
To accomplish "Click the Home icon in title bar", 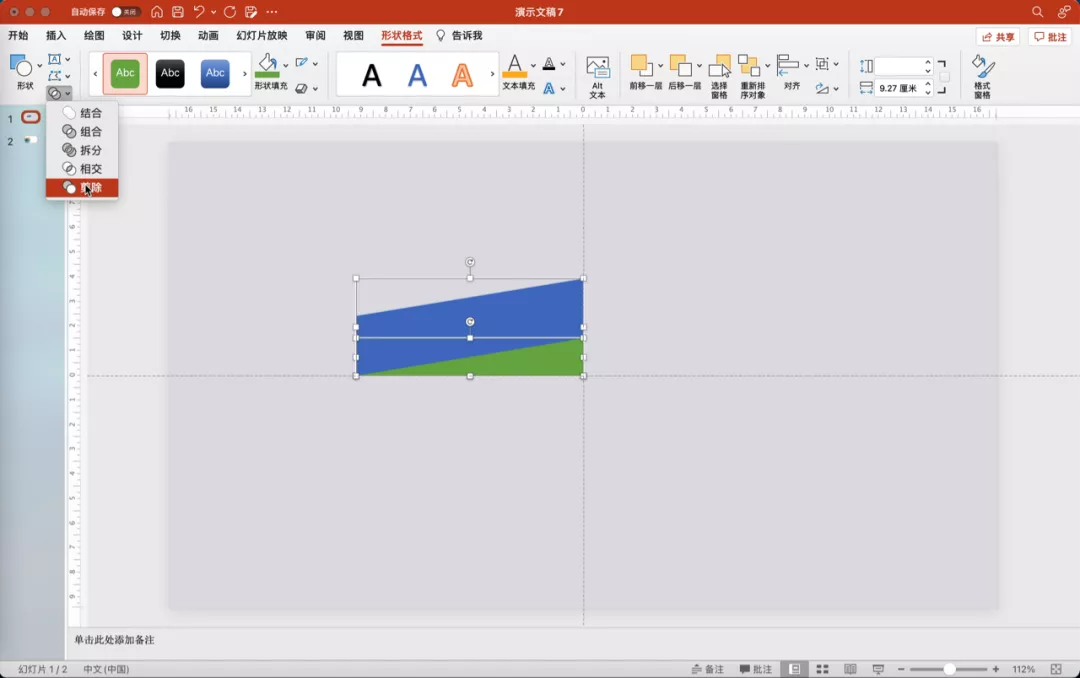I will (x=157, y=12).
